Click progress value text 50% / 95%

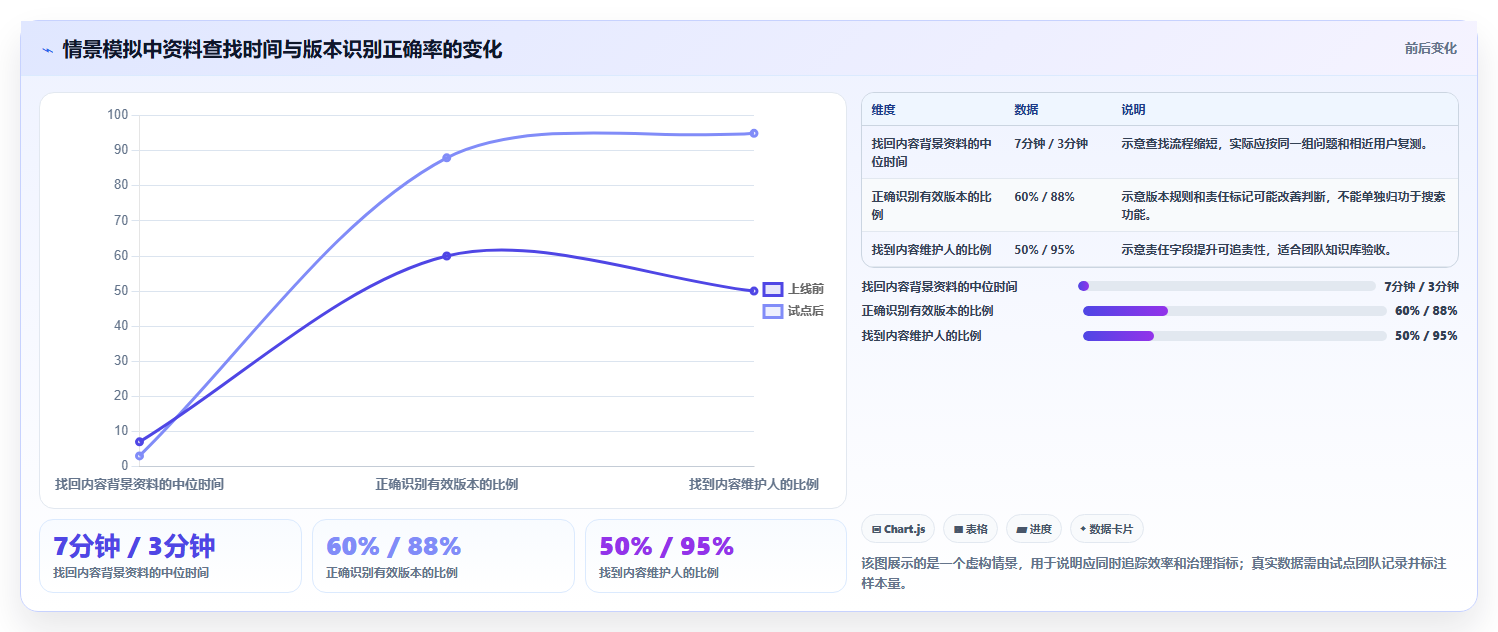[x=1426, y=335]
